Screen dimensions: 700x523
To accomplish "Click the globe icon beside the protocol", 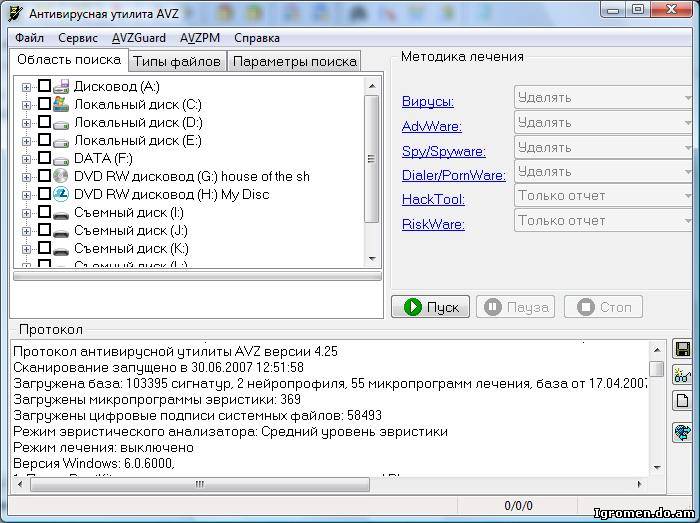I will (683, 433).
